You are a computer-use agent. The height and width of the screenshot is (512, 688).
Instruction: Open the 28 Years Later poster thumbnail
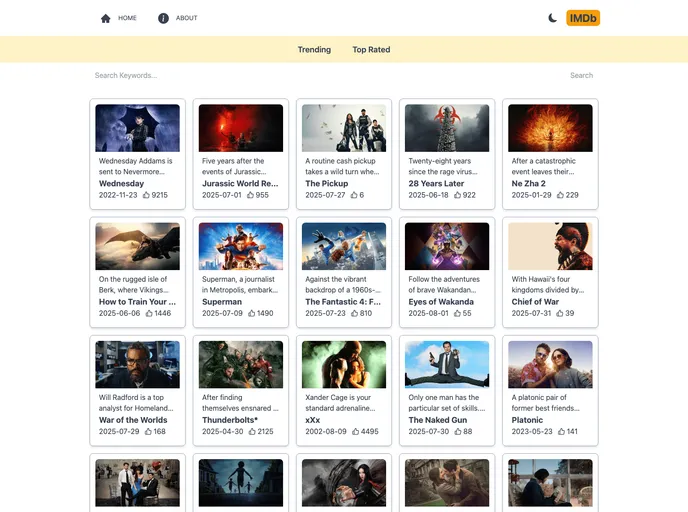447,128
